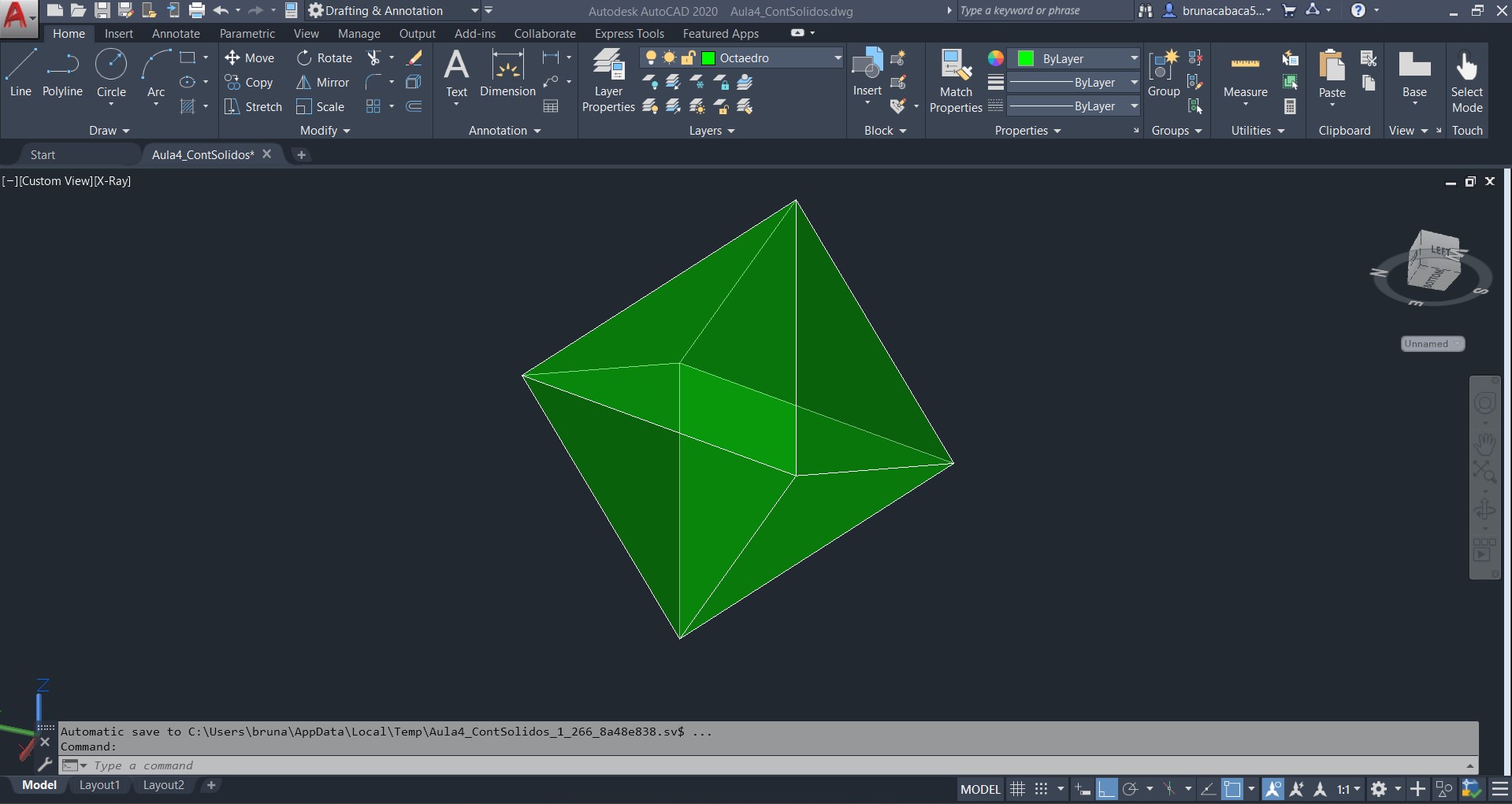Image resolution: width=1512 pixels, height=804 pixels.
Task: Expand the Modify panel
Action: pos(325,130)
